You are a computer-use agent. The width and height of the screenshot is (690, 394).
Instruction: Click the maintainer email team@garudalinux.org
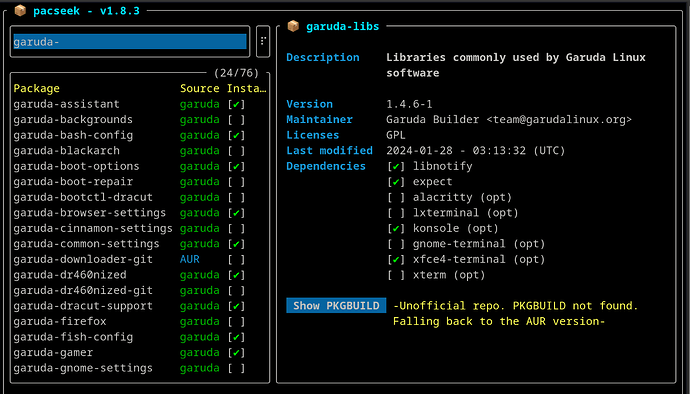coord(559,120)
